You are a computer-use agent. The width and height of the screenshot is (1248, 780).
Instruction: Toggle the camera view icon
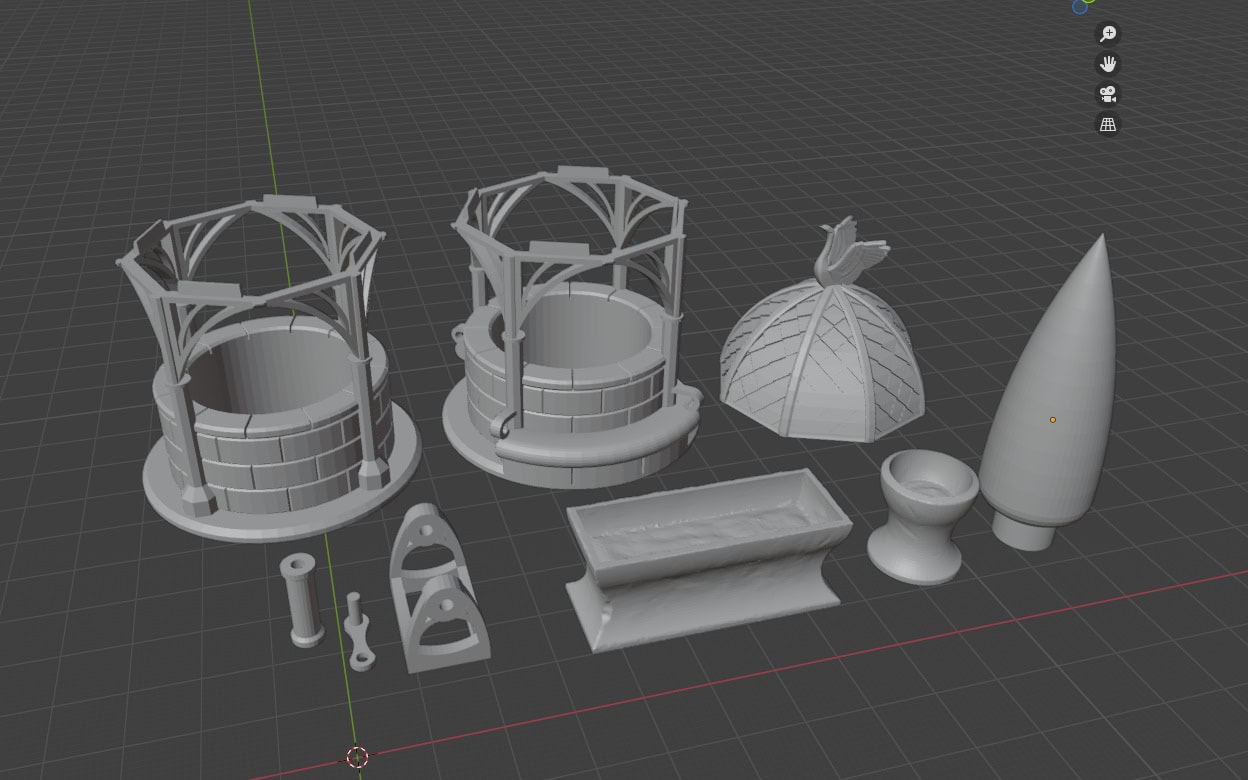(x=1108, y=94)
